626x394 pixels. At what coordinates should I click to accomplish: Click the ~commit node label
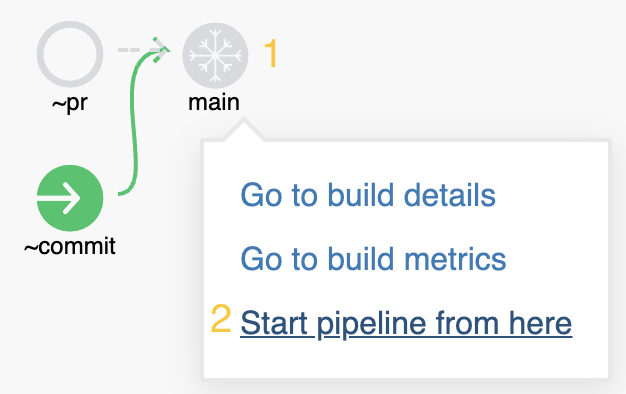tap(70, 246)
